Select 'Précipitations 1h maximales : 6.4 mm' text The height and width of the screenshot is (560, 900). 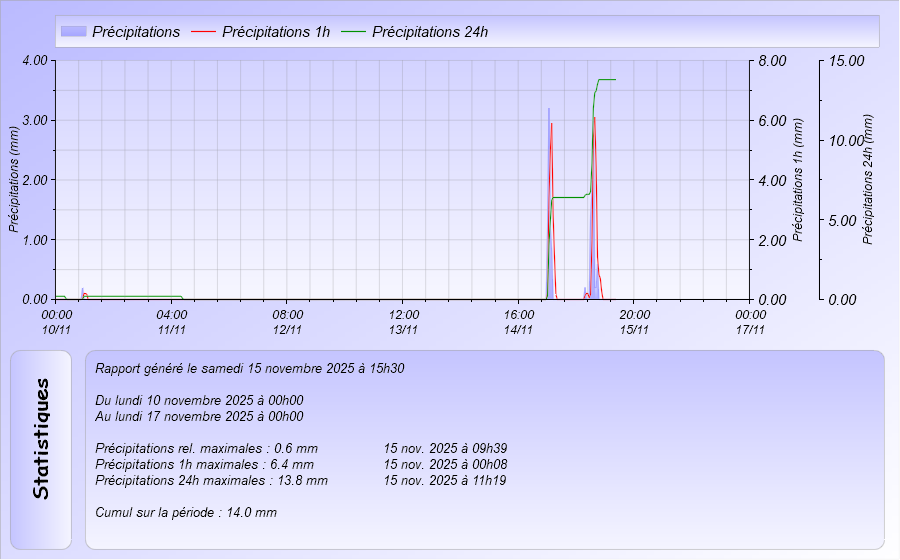tap(205, 464)
